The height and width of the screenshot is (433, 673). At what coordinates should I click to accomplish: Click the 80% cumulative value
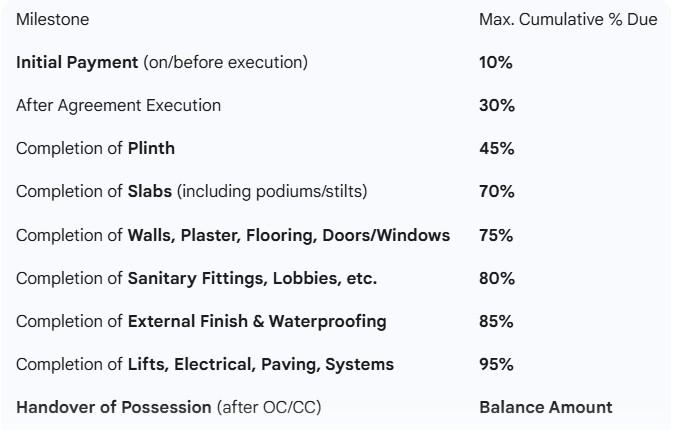pos(496,279)
